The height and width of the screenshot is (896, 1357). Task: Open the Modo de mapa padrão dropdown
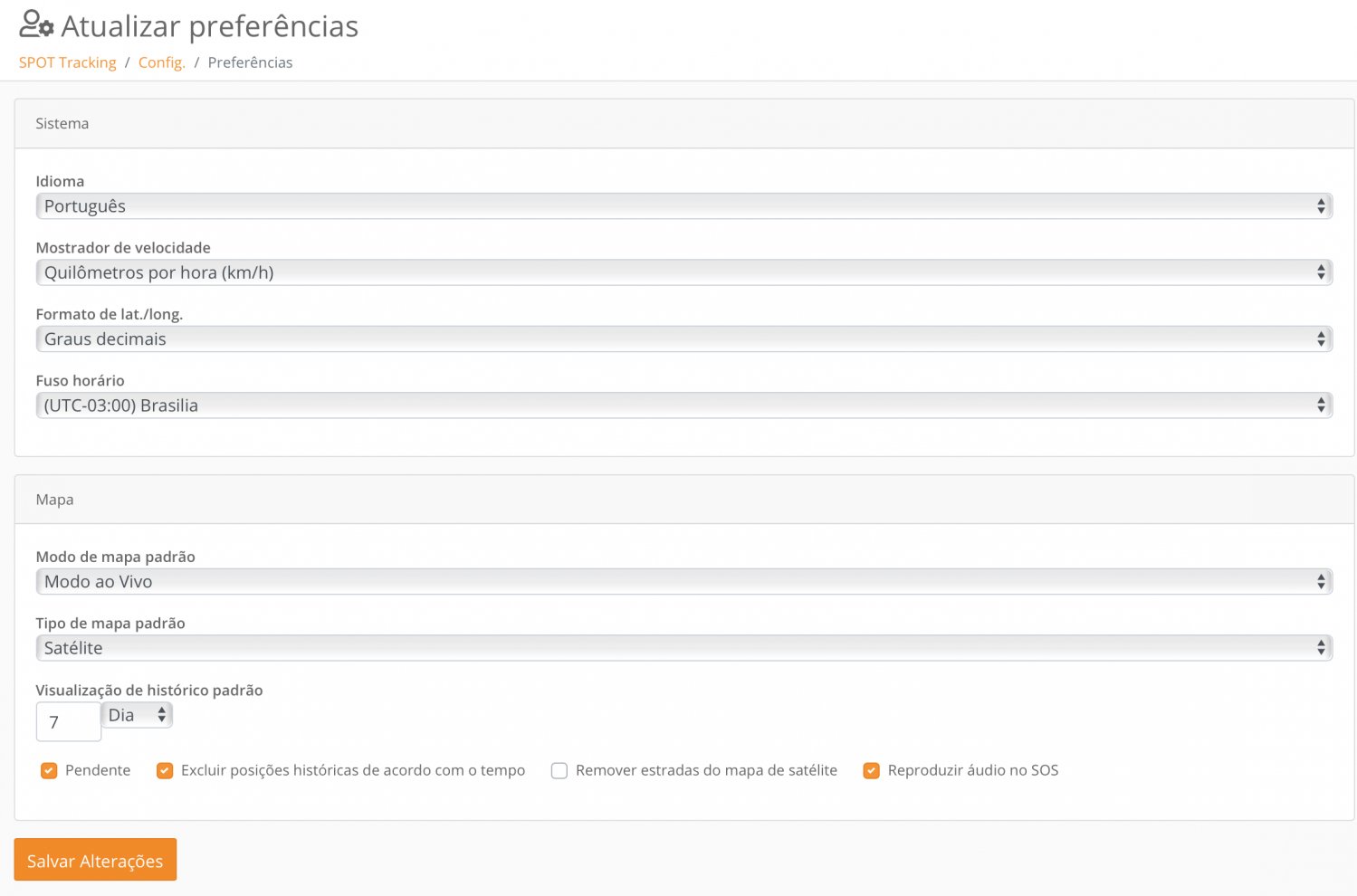(683, 582)
